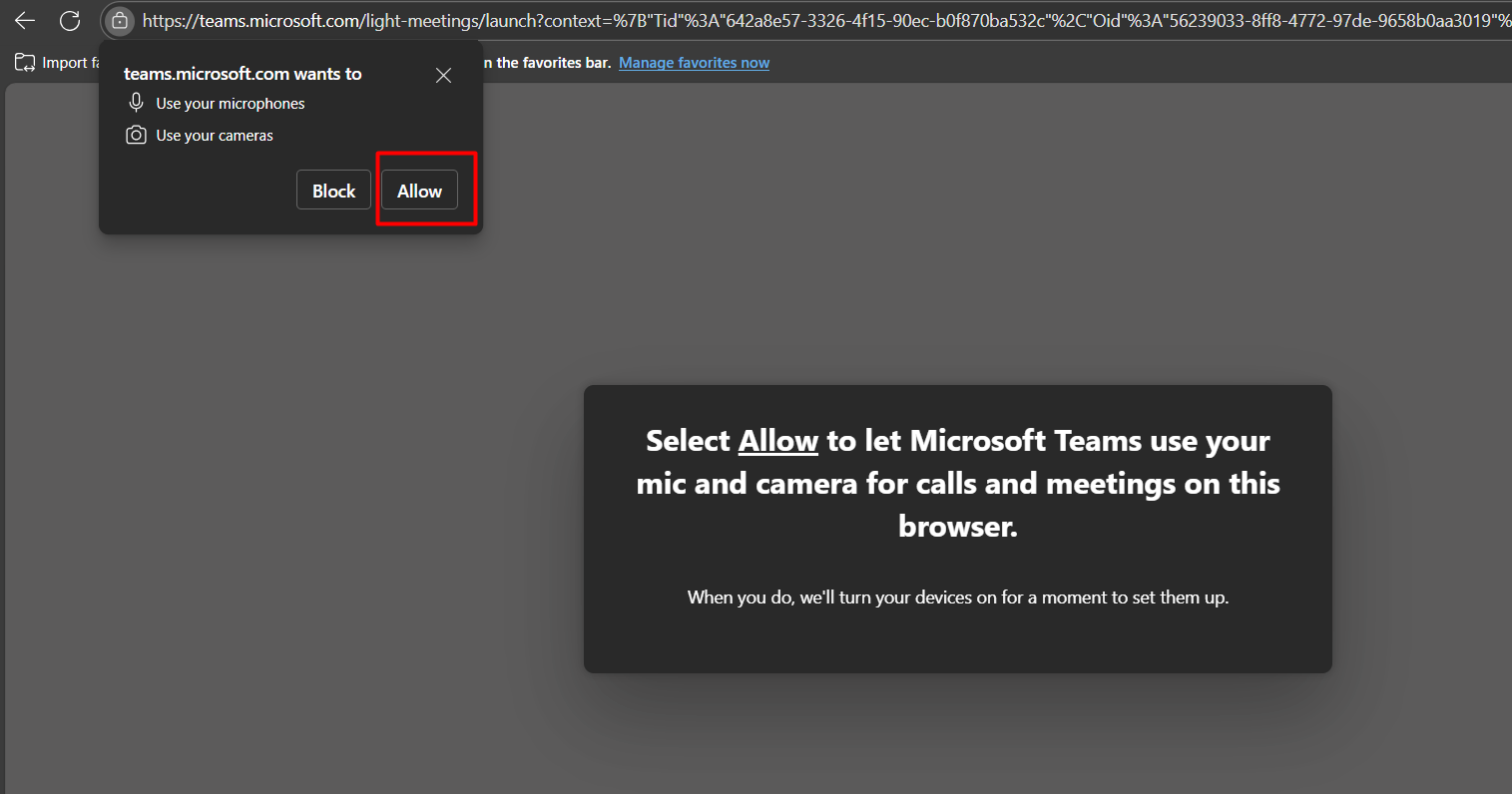Click the browser back arrow
Image resolution: width=1512 pixels, height=794 pixels.
[x=25, y=21]
